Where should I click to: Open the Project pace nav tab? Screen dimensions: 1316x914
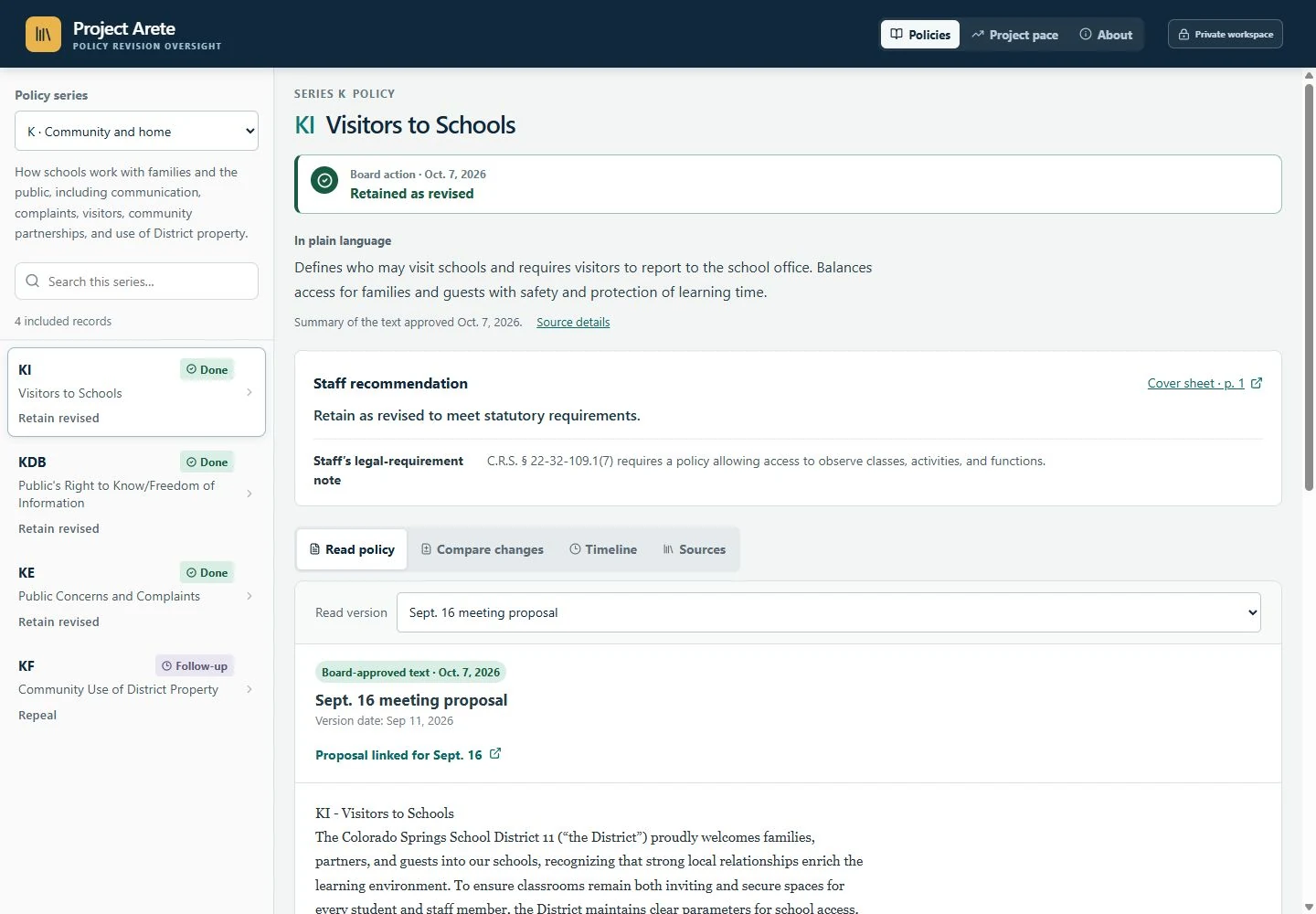pos(1014,35)
